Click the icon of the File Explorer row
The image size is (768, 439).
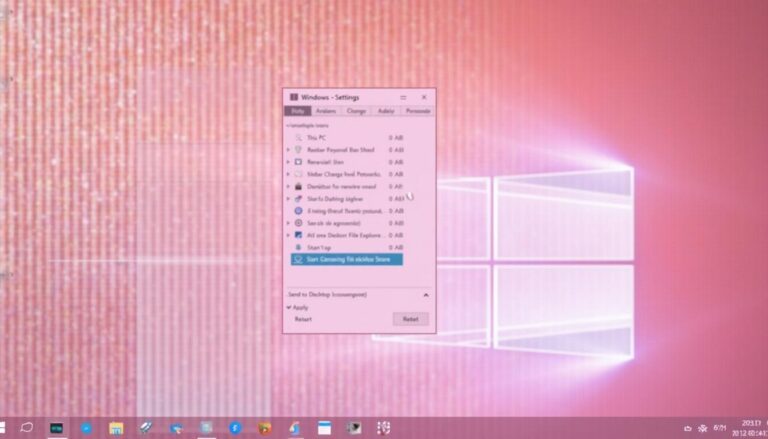298,235
